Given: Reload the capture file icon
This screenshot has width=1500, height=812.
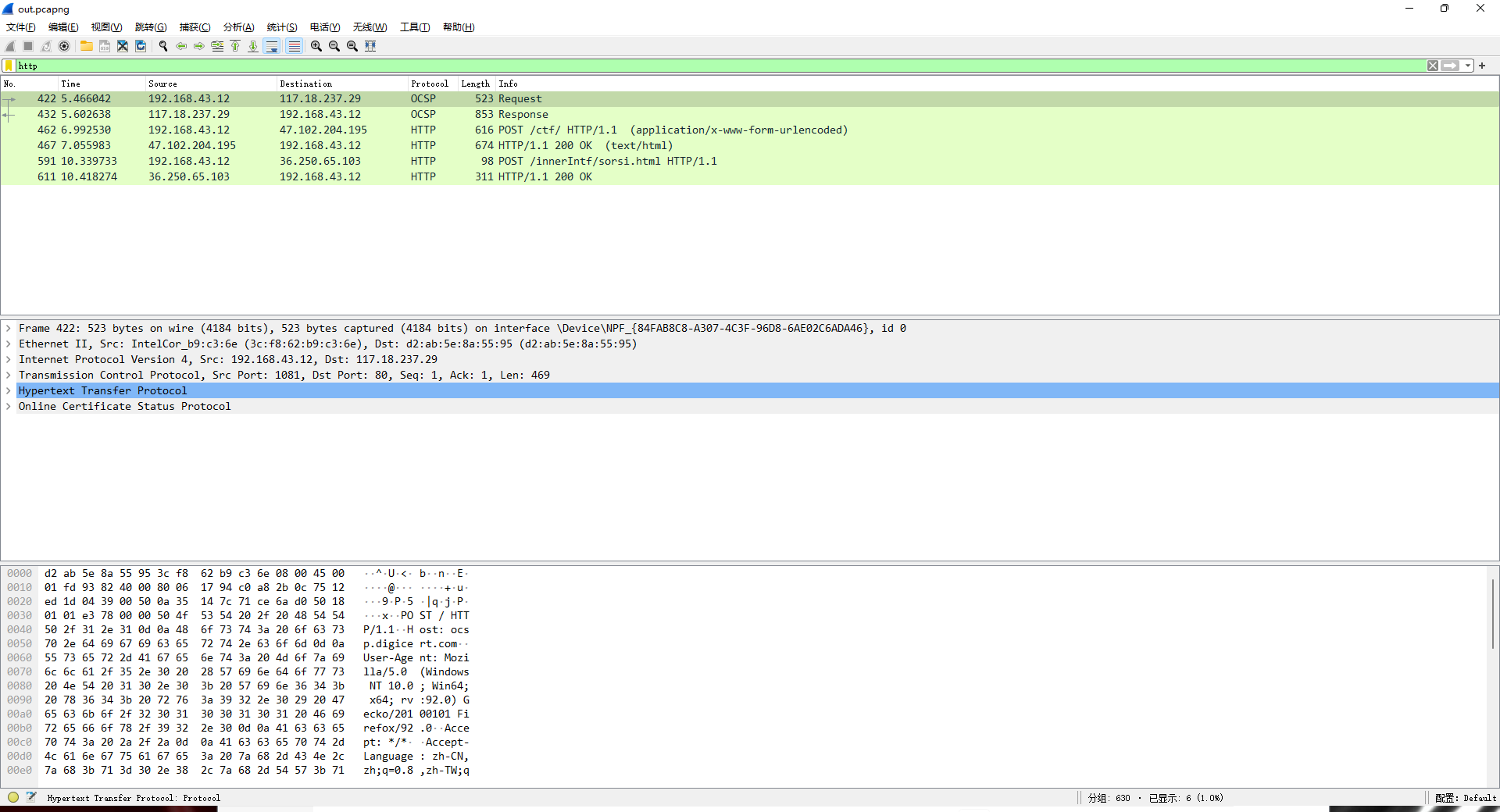Looking at the screenshot, I should click(x=141, y=46).
